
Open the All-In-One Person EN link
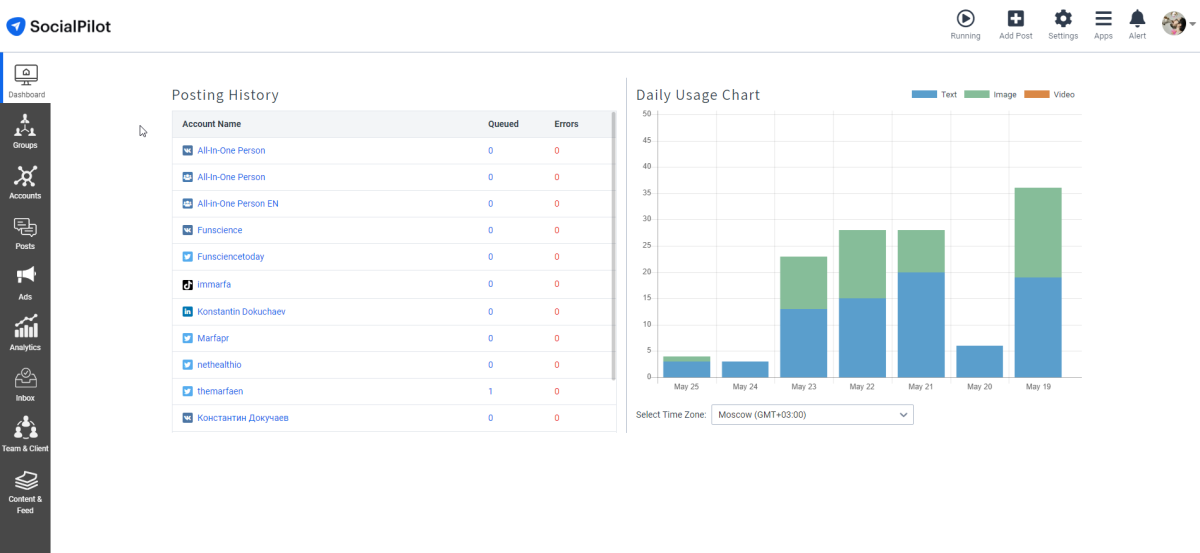pyautogui.click(x=238, y=203)
